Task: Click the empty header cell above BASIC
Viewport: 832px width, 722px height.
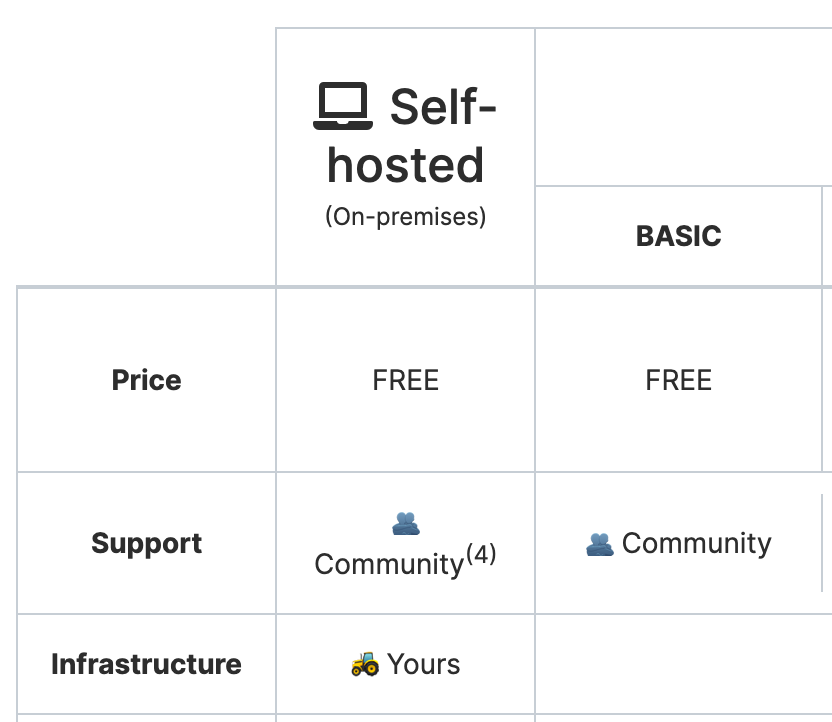Action: click(x=684, y=107)
